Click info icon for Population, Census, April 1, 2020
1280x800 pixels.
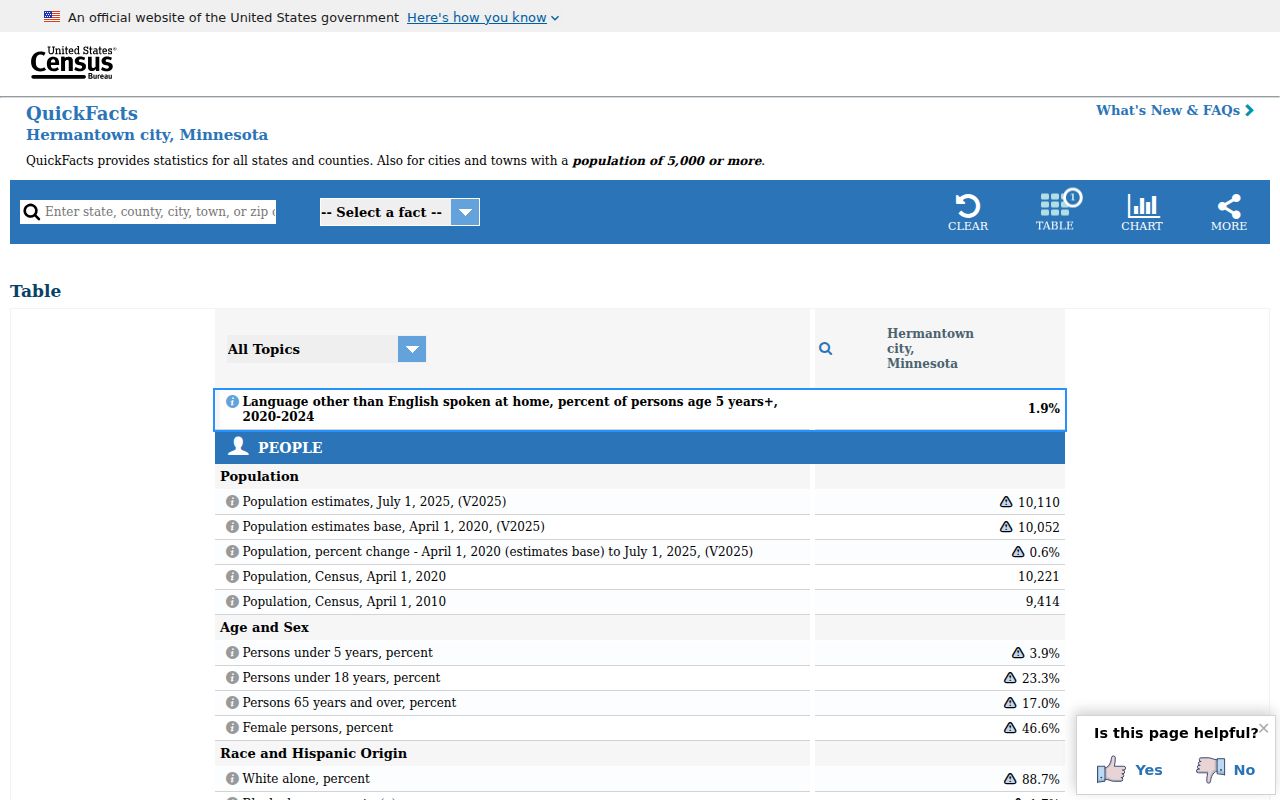tap(232, 577)
